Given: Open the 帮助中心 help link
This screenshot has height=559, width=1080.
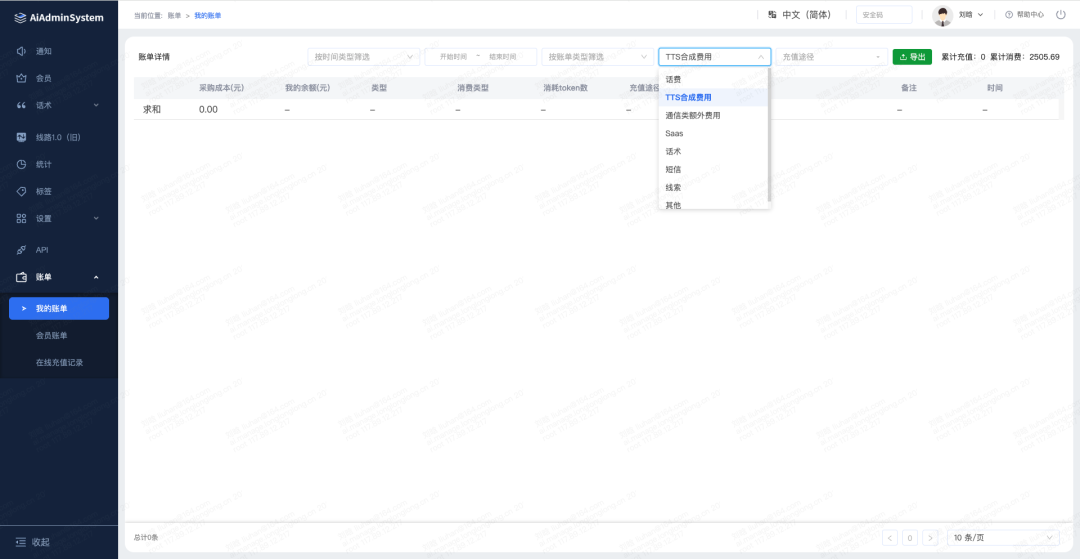Looking at the screenshot, I should pyautogui.click(x=1024, y=15).
